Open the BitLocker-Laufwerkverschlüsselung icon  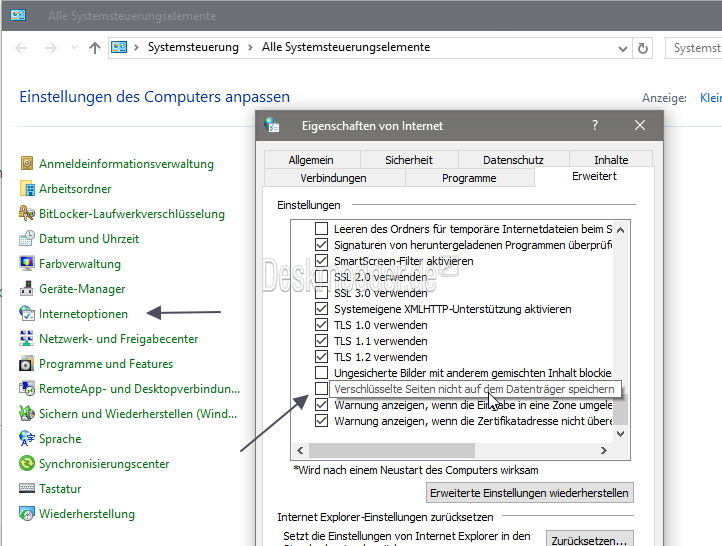(27, 213)
